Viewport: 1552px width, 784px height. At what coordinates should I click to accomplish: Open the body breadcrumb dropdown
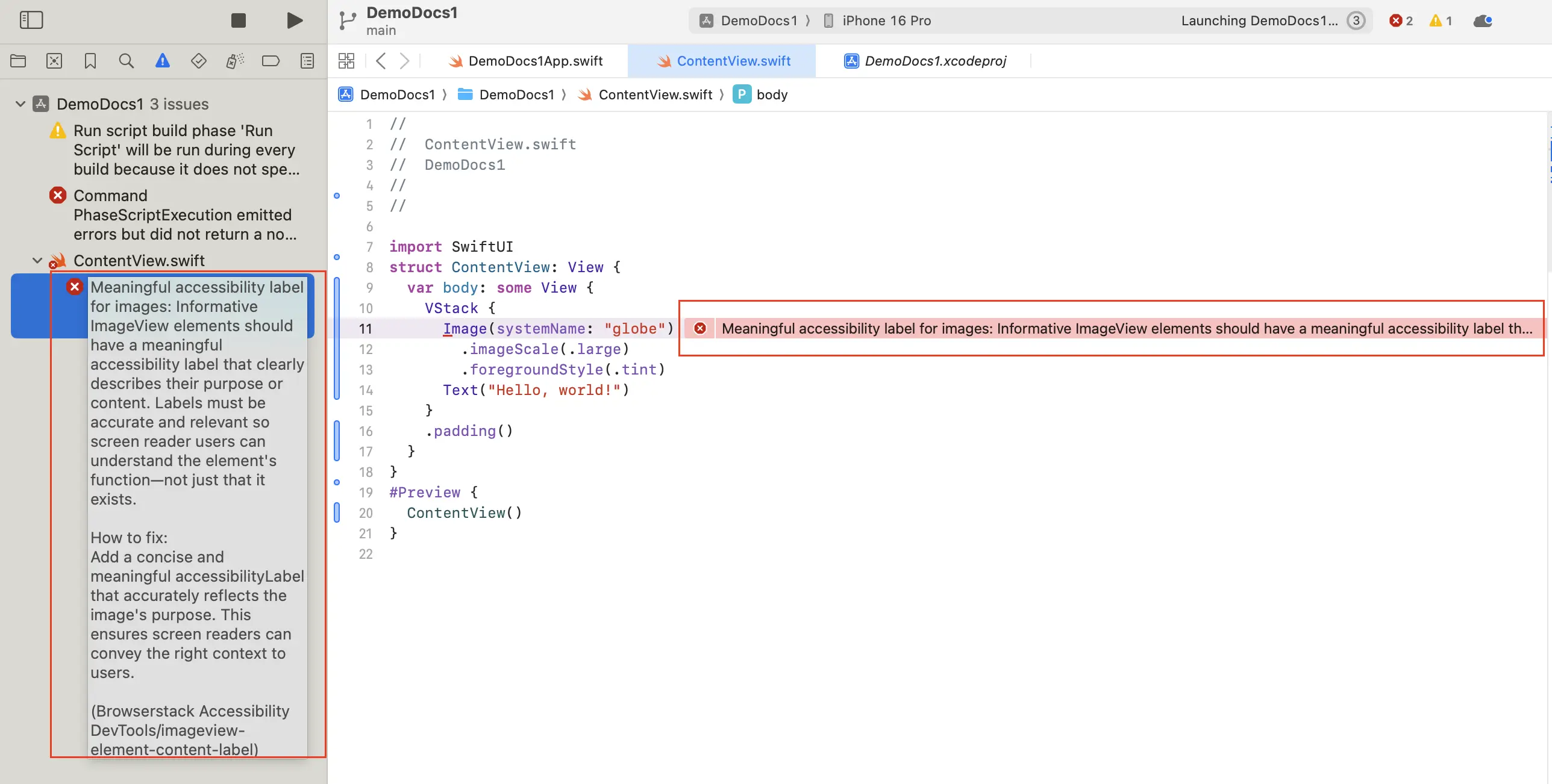[773, 95]
